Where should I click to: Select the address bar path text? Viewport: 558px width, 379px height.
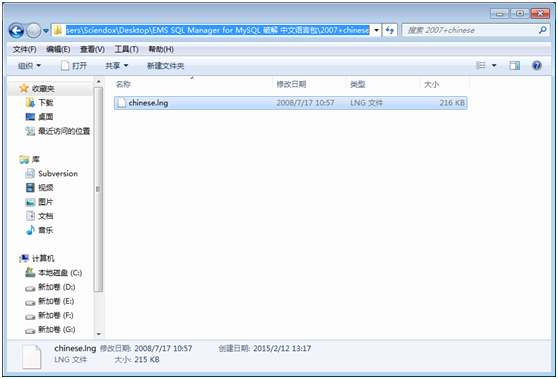click(217, 30)
